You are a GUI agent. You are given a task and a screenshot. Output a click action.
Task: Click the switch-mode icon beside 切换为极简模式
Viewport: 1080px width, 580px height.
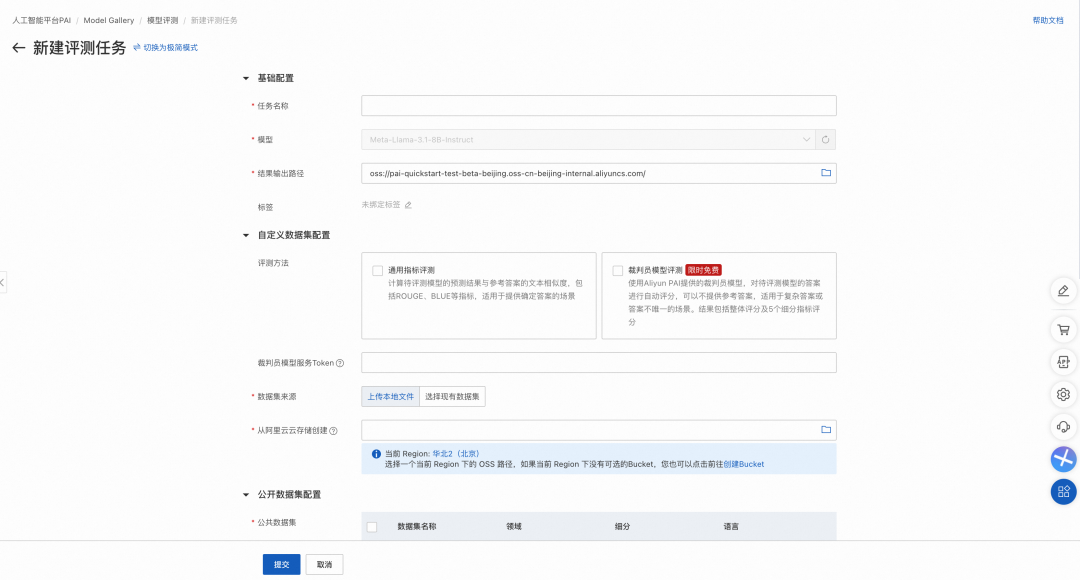coord(137,48)
